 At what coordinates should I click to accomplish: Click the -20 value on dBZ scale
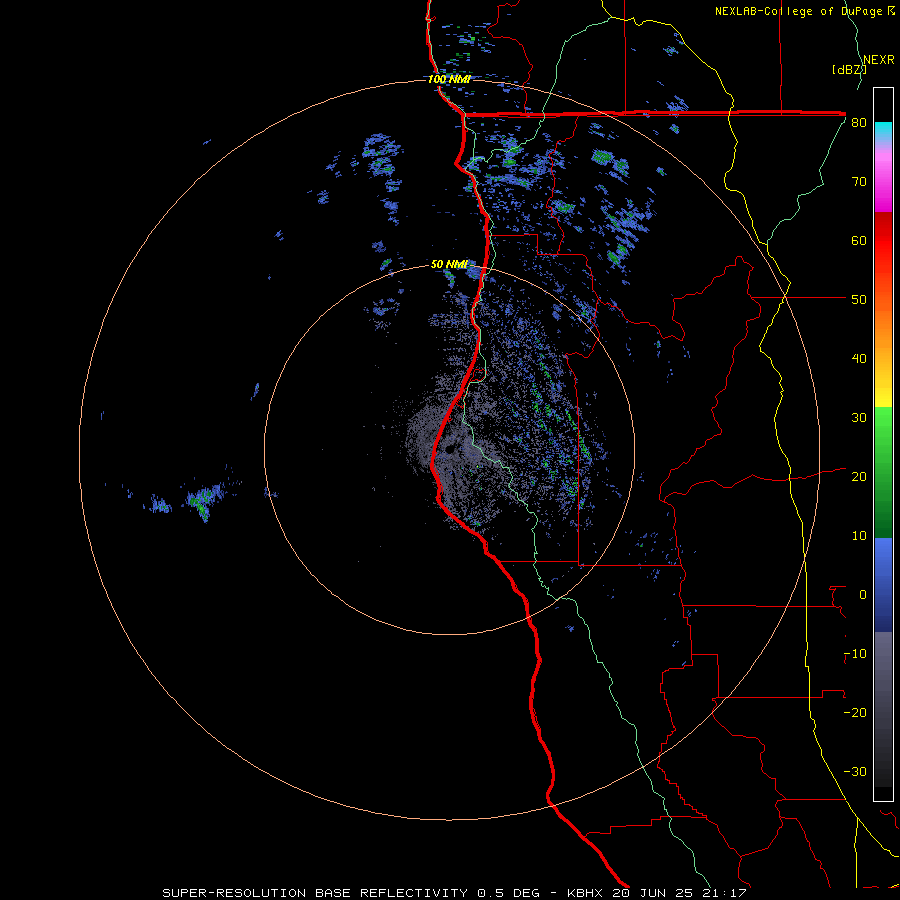pos(855,713)
